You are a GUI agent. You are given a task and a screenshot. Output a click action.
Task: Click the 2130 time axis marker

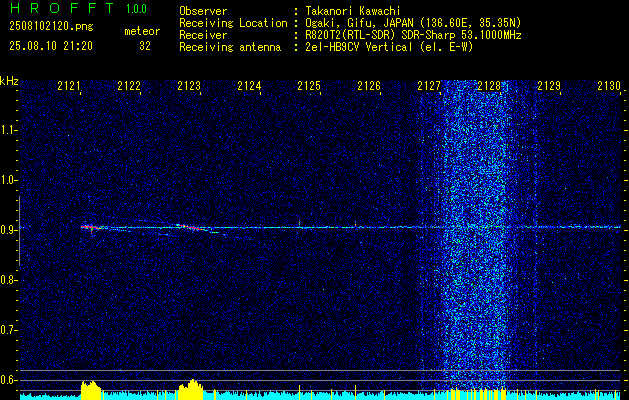pyautogui.click(x=609, y=85)
